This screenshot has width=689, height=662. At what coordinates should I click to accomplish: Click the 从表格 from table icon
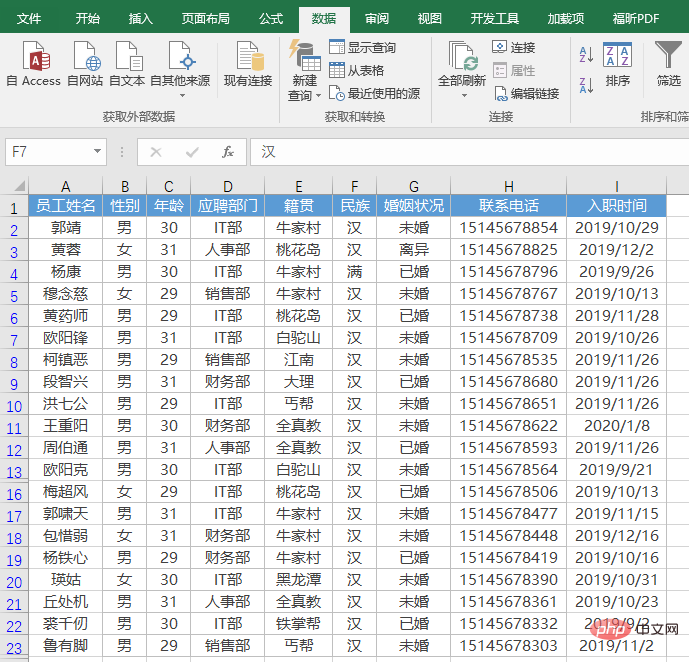(336, 70)
